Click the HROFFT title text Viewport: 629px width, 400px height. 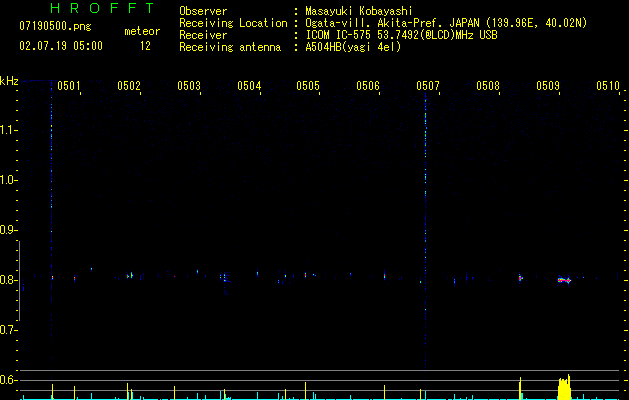pos(102,8)
